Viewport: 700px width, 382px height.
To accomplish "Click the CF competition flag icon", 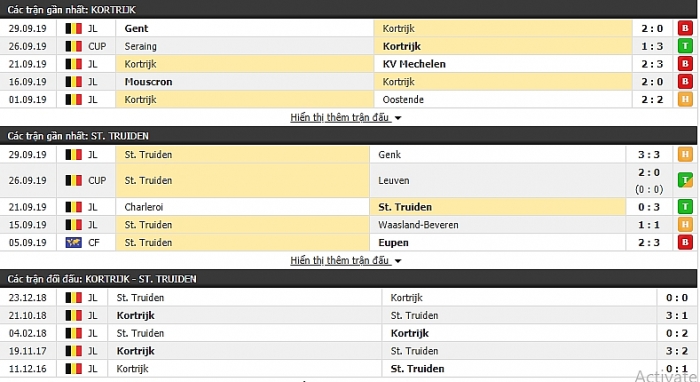I will tap(74, 243).
